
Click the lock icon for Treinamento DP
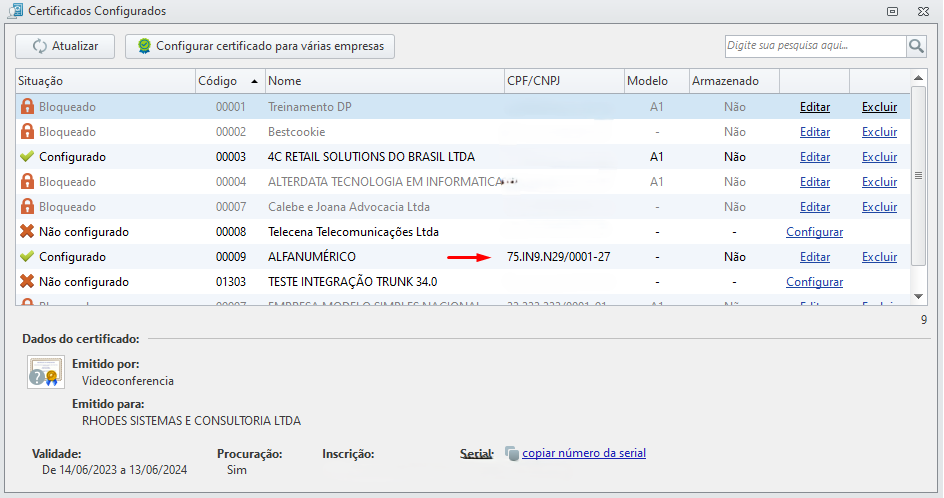point(27,107)
